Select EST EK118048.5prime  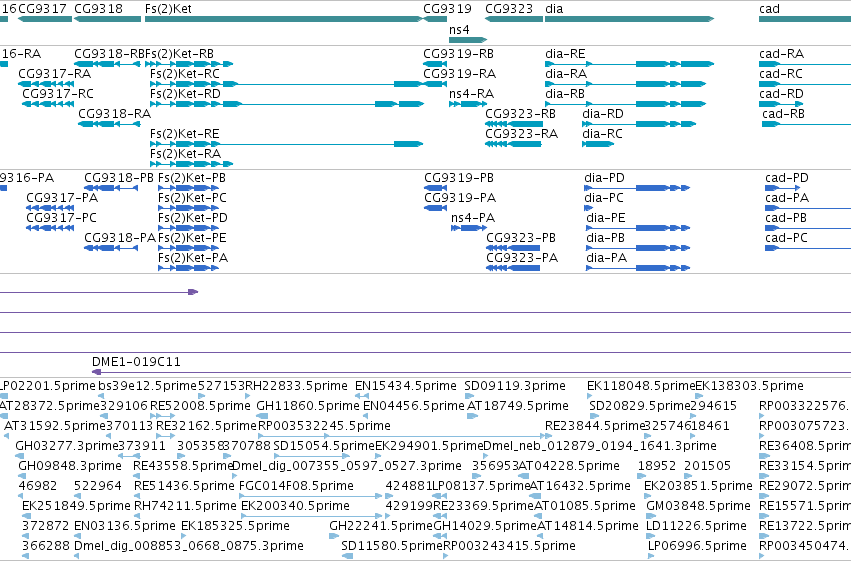641,386
